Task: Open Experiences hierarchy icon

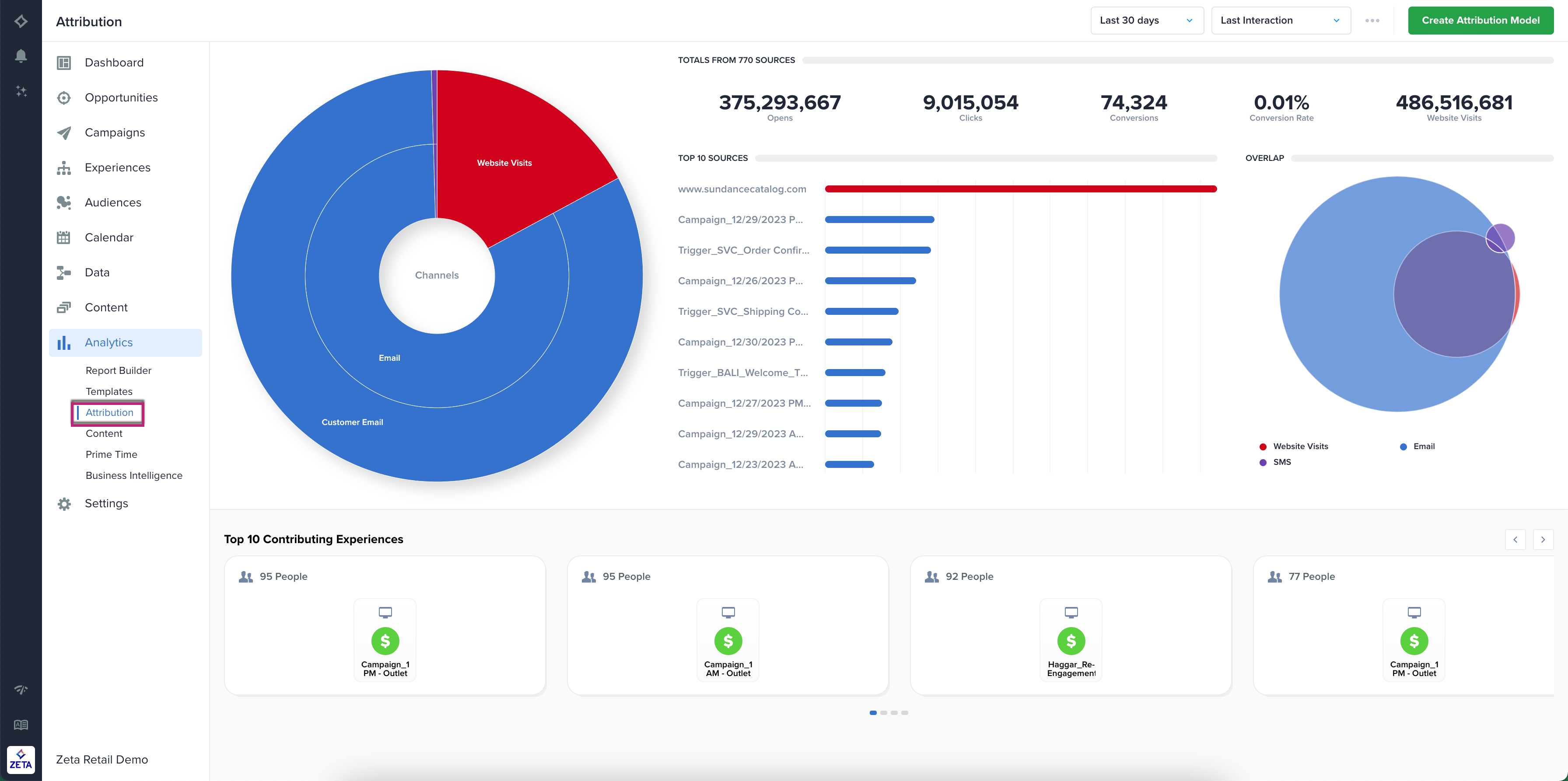Action: click(x=64, y=168)
